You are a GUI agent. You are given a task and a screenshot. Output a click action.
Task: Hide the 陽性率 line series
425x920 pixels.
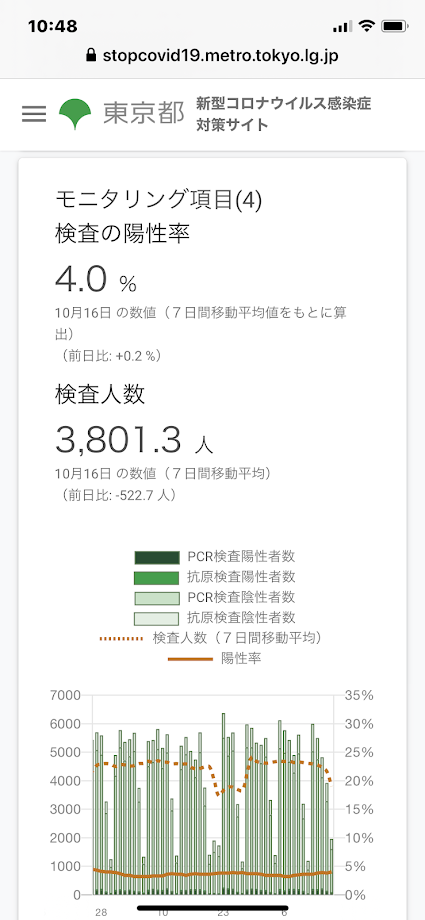click(x=215, y=658)
